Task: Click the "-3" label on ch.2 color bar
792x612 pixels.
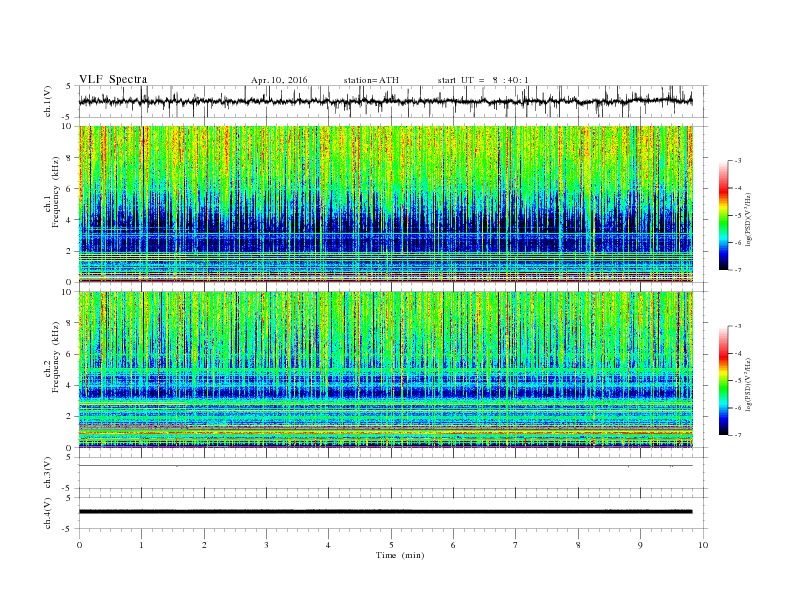Action: point(738,326)
